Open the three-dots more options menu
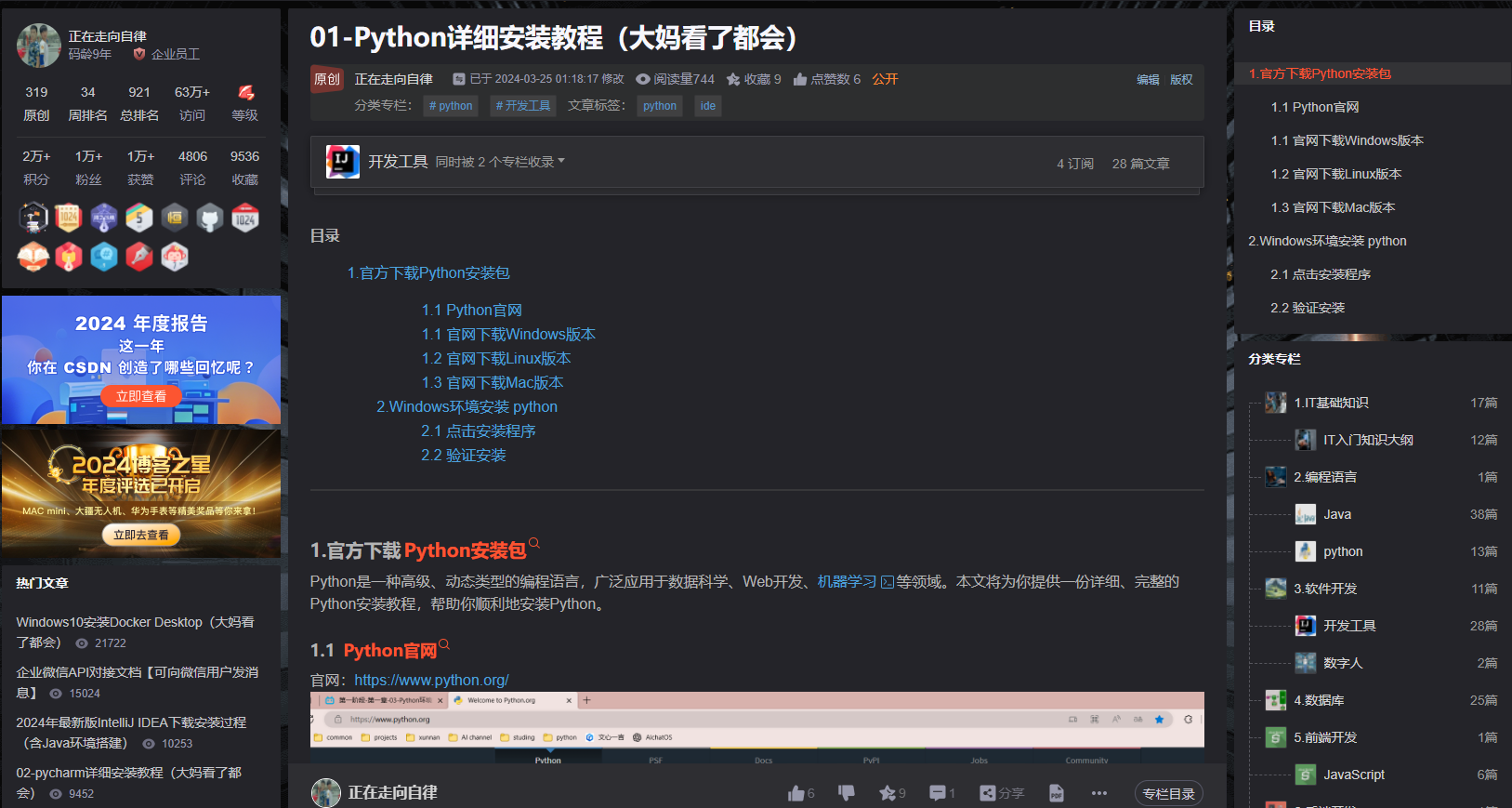 [1099, 793]
